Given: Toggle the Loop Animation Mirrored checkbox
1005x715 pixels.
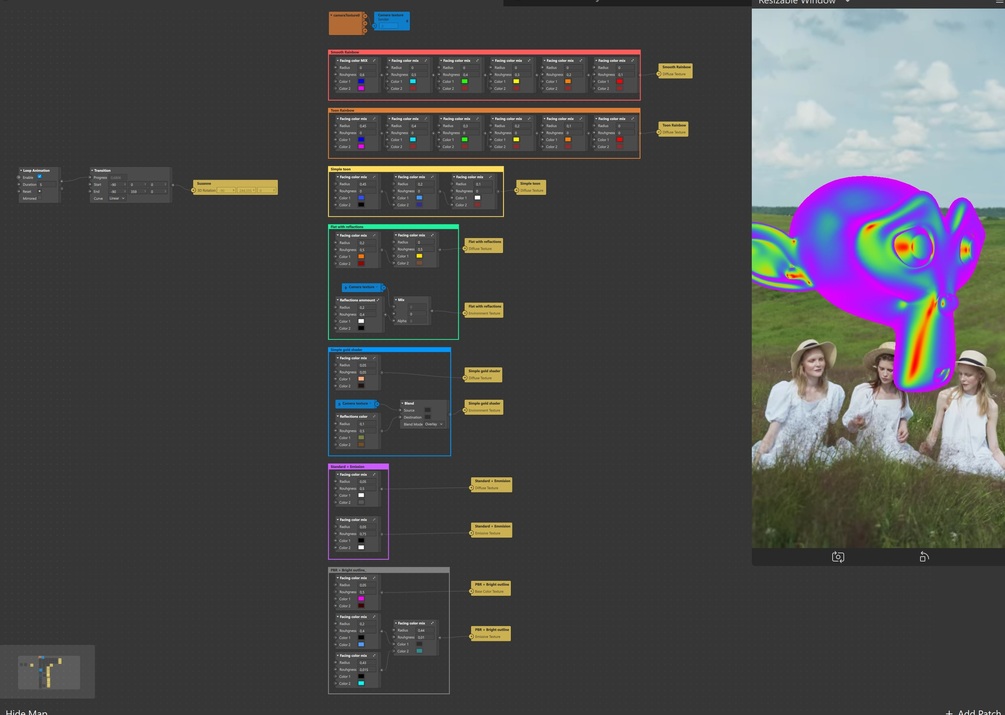Looking at the screenshot, I should coord(39,199).
